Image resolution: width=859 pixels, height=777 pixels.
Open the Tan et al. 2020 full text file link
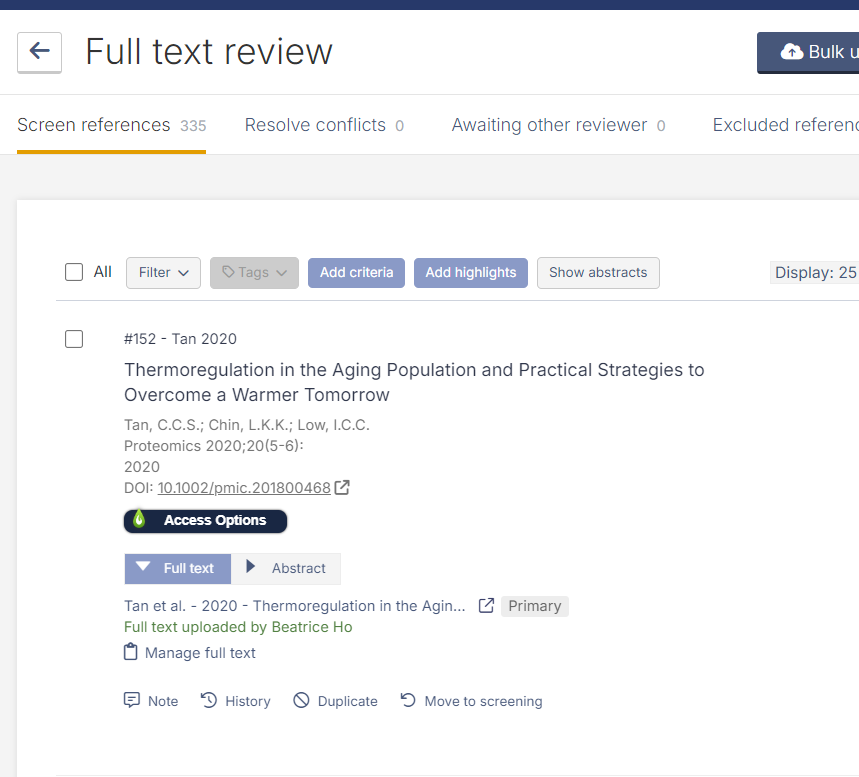(x=295, y=605)
